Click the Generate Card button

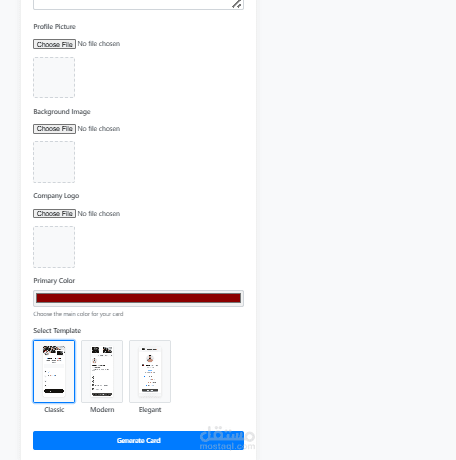[138, 440]
